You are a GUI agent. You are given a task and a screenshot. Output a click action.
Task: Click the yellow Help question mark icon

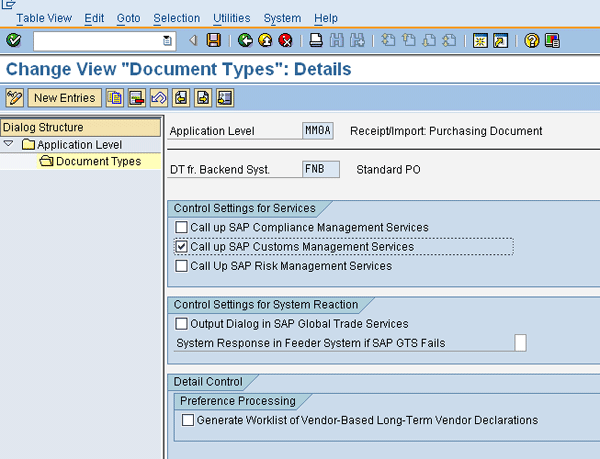click(x=532, y=40)
